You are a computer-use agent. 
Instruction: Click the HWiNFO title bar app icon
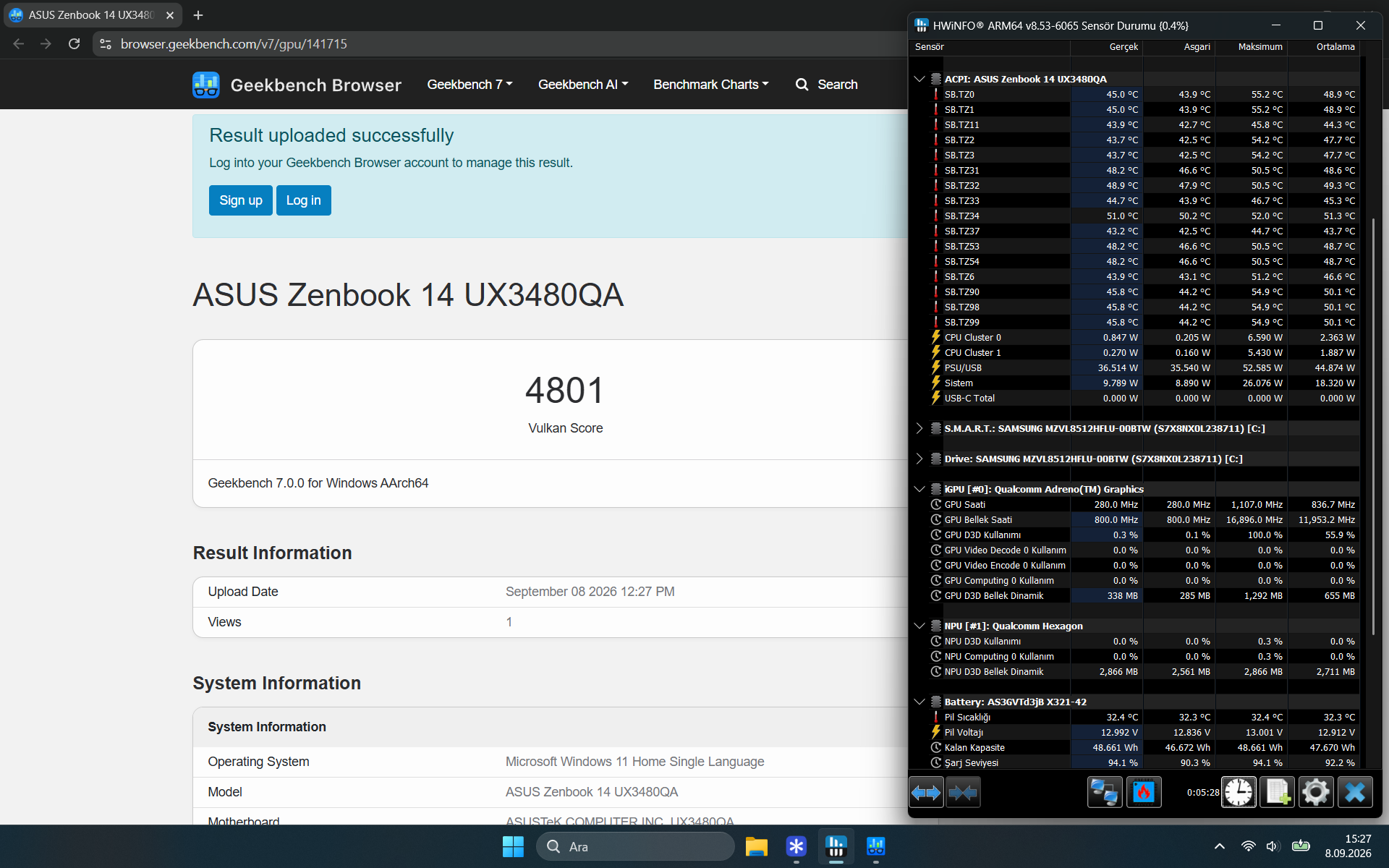[921, 25]
